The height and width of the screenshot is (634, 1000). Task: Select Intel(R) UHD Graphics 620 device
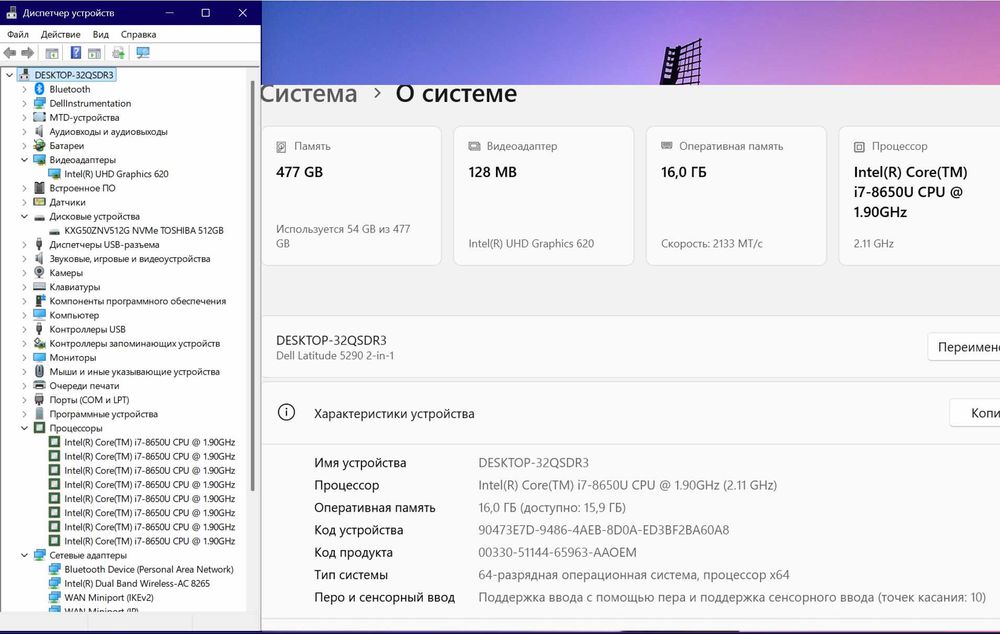click(116, 174)
